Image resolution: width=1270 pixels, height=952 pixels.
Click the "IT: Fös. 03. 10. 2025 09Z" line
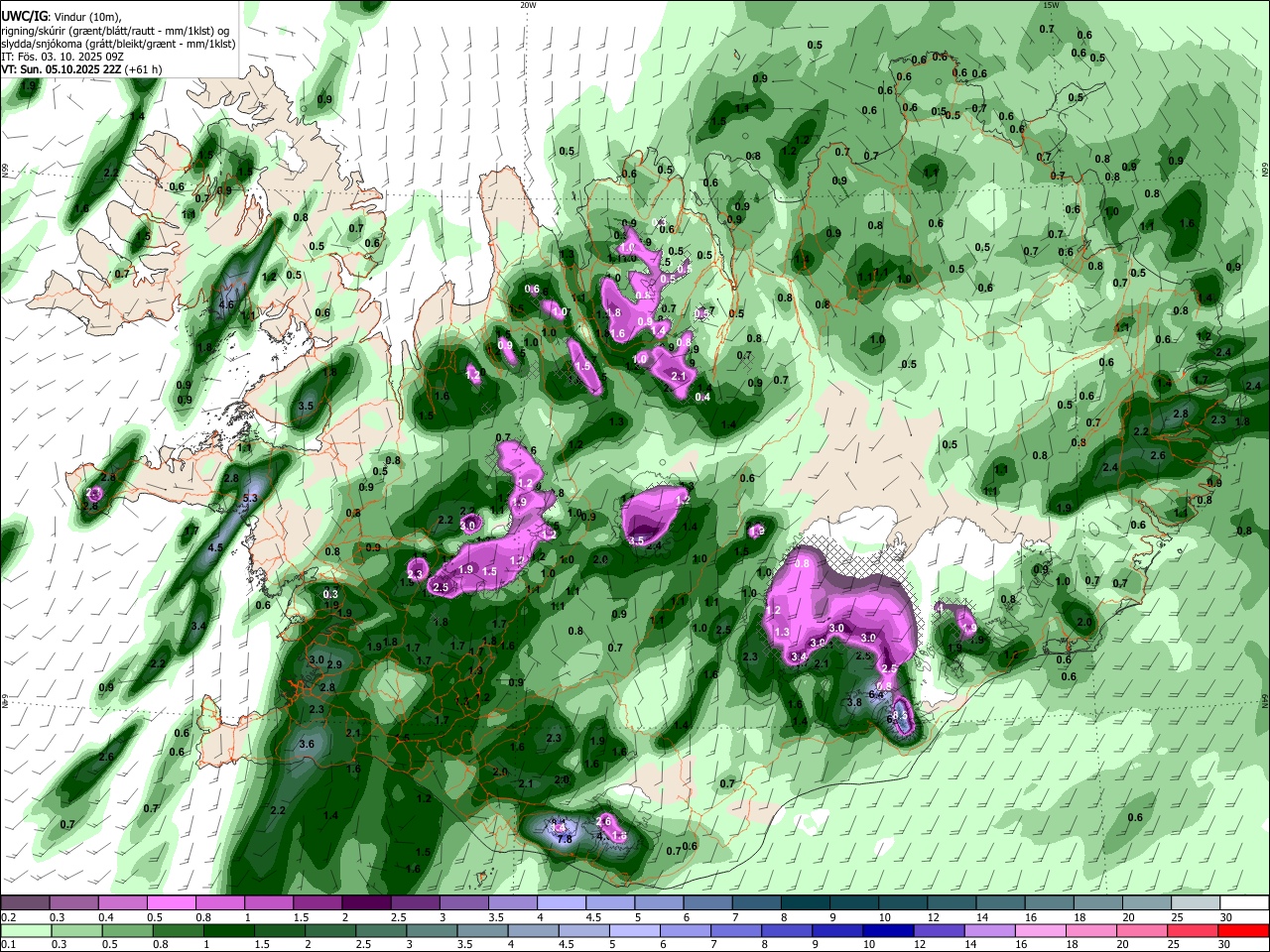63,57
